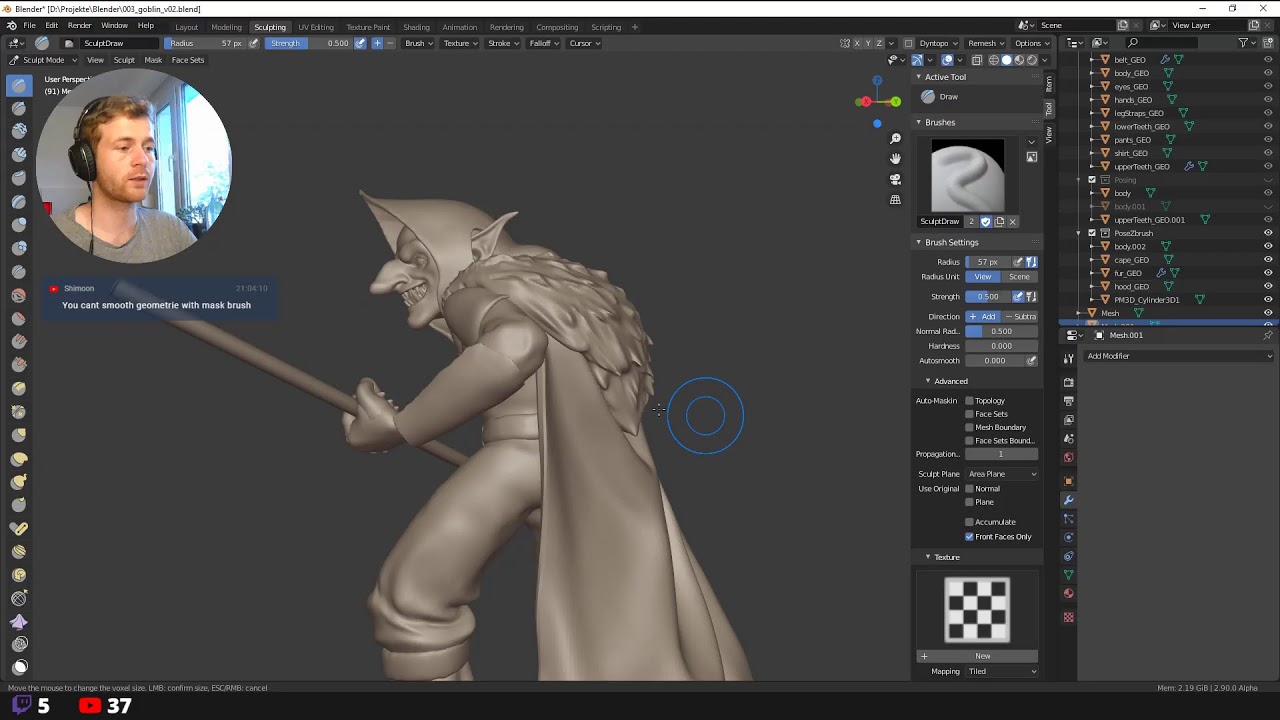
Task: Open the outliner filter funnel icon
Action: tap(1243, 43)
